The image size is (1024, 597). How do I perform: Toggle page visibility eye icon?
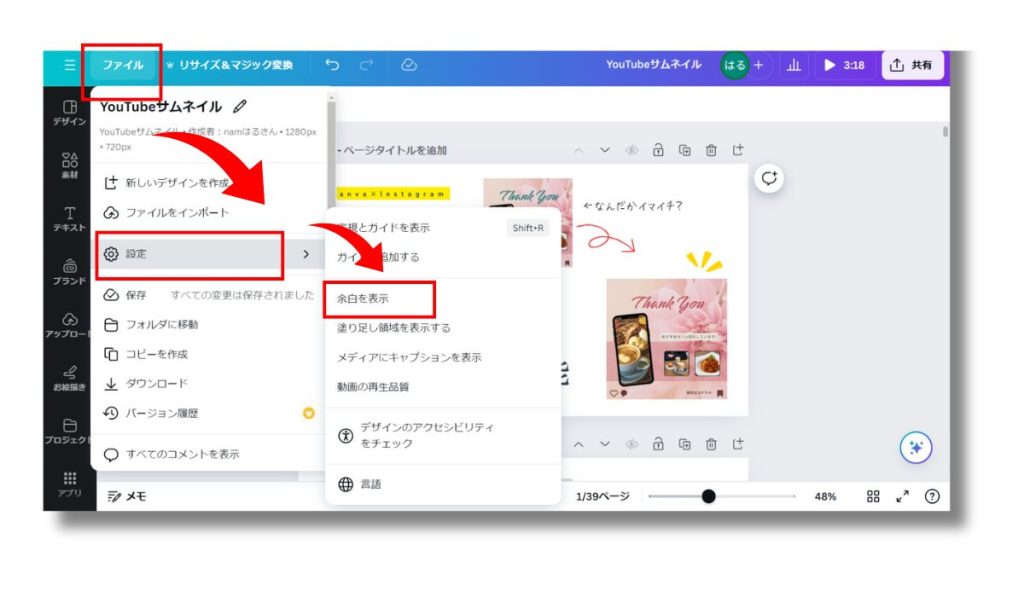[631, 150]
